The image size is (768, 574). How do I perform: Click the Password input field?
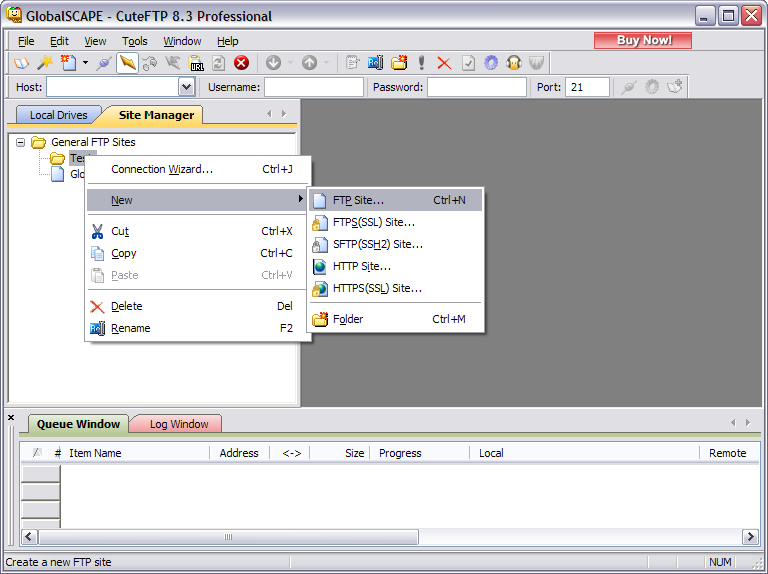pos(477,87)
